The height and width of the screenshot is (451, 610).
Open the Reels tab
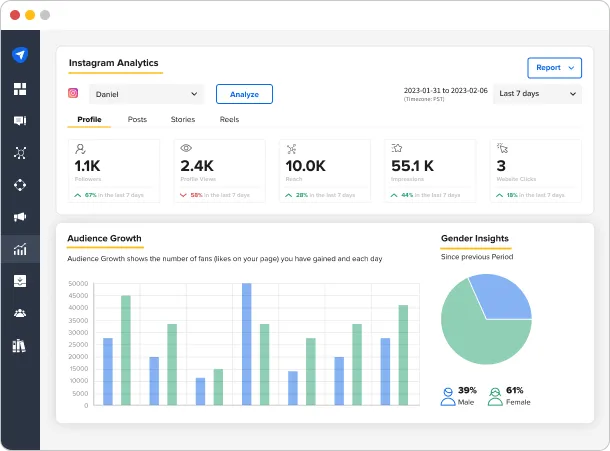click(x=229, y=120)
